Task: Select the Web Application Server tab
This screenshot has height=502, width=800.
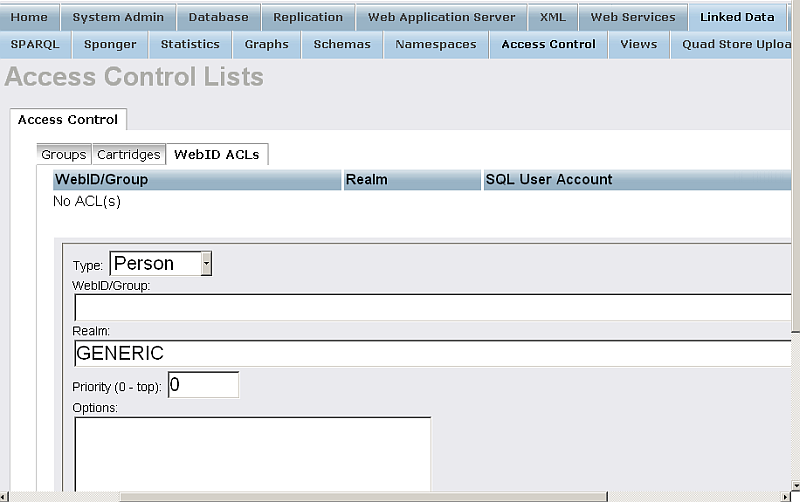Action: [441, 17]
